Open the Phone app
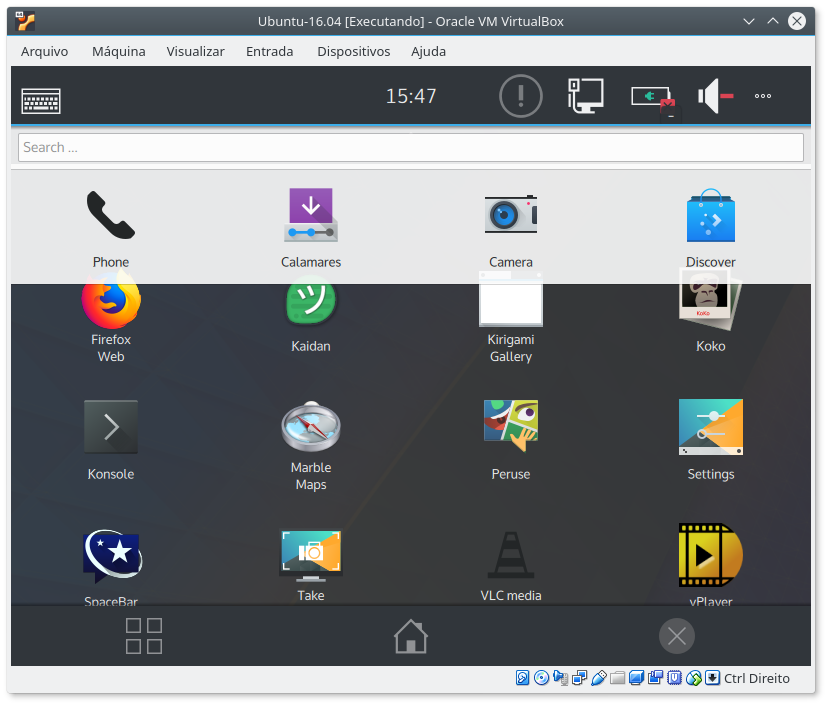The image size is (828, 706). pos(110,214)
